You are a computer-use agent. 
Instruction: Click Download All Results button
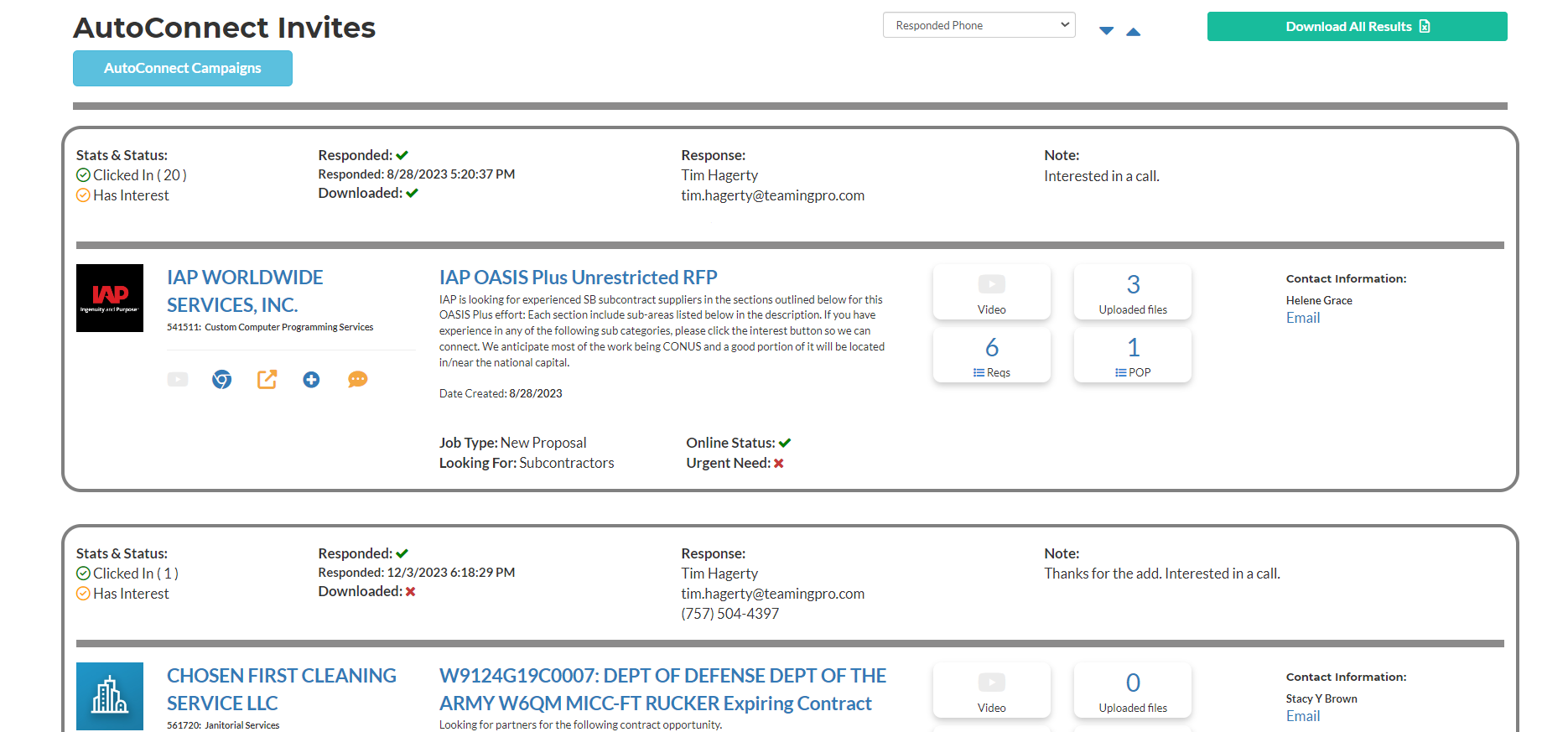pyautogui.click(x=1357, y=27)
